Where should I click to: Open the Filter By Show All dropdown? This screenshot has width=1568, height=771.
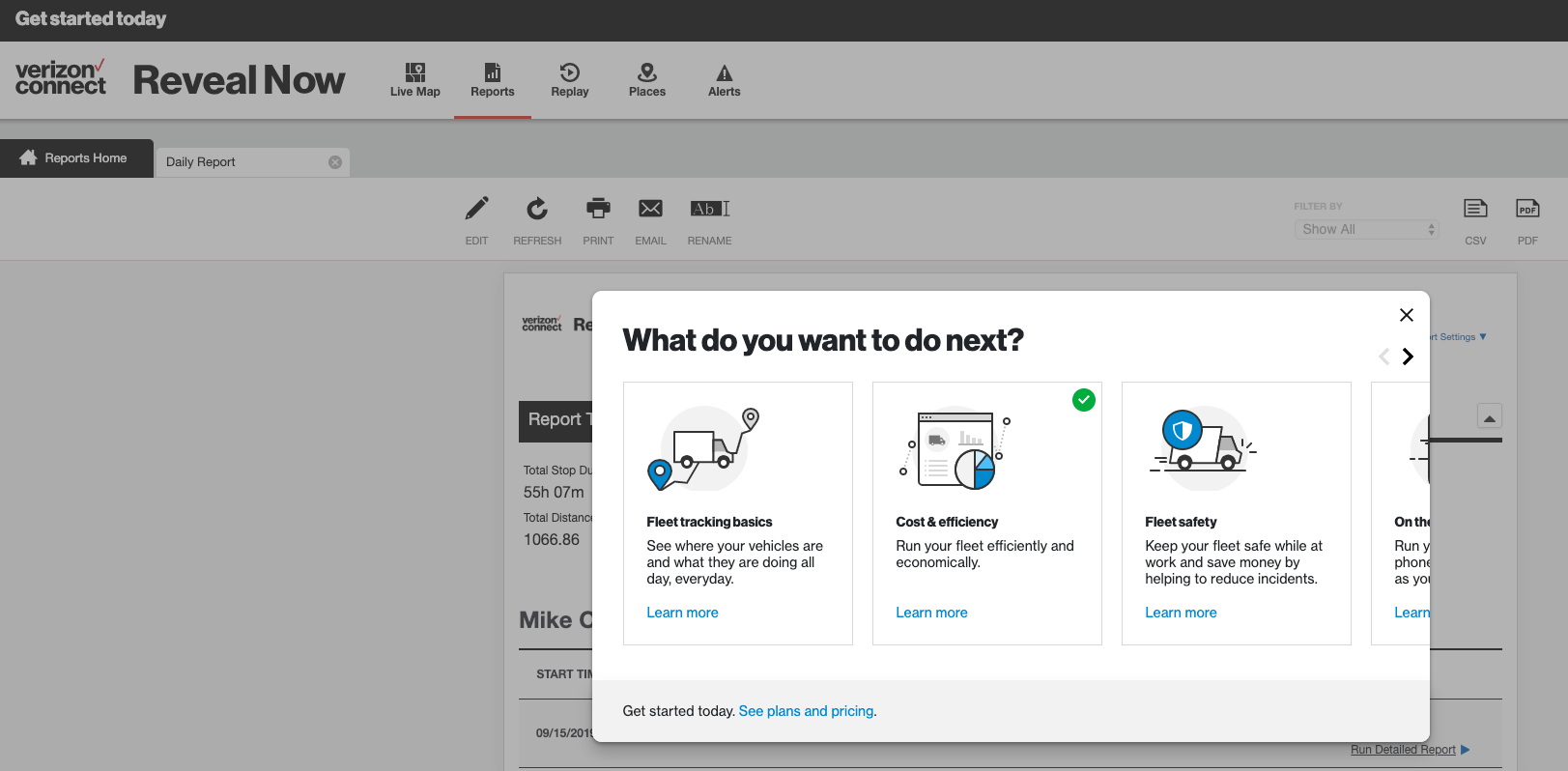(x=1367, y=229)
